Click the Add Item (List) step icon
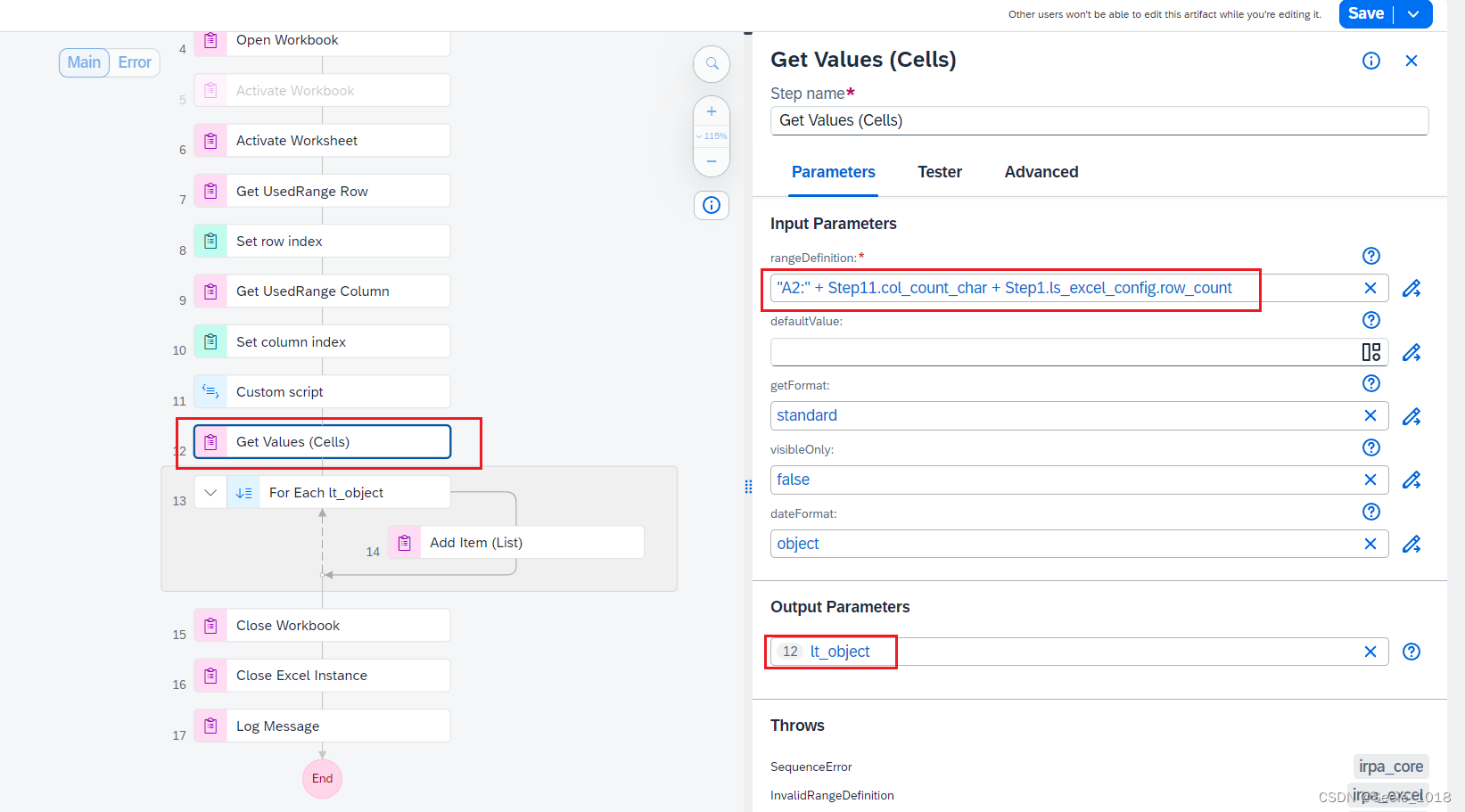1465x812 pixels. pos(404,543)
